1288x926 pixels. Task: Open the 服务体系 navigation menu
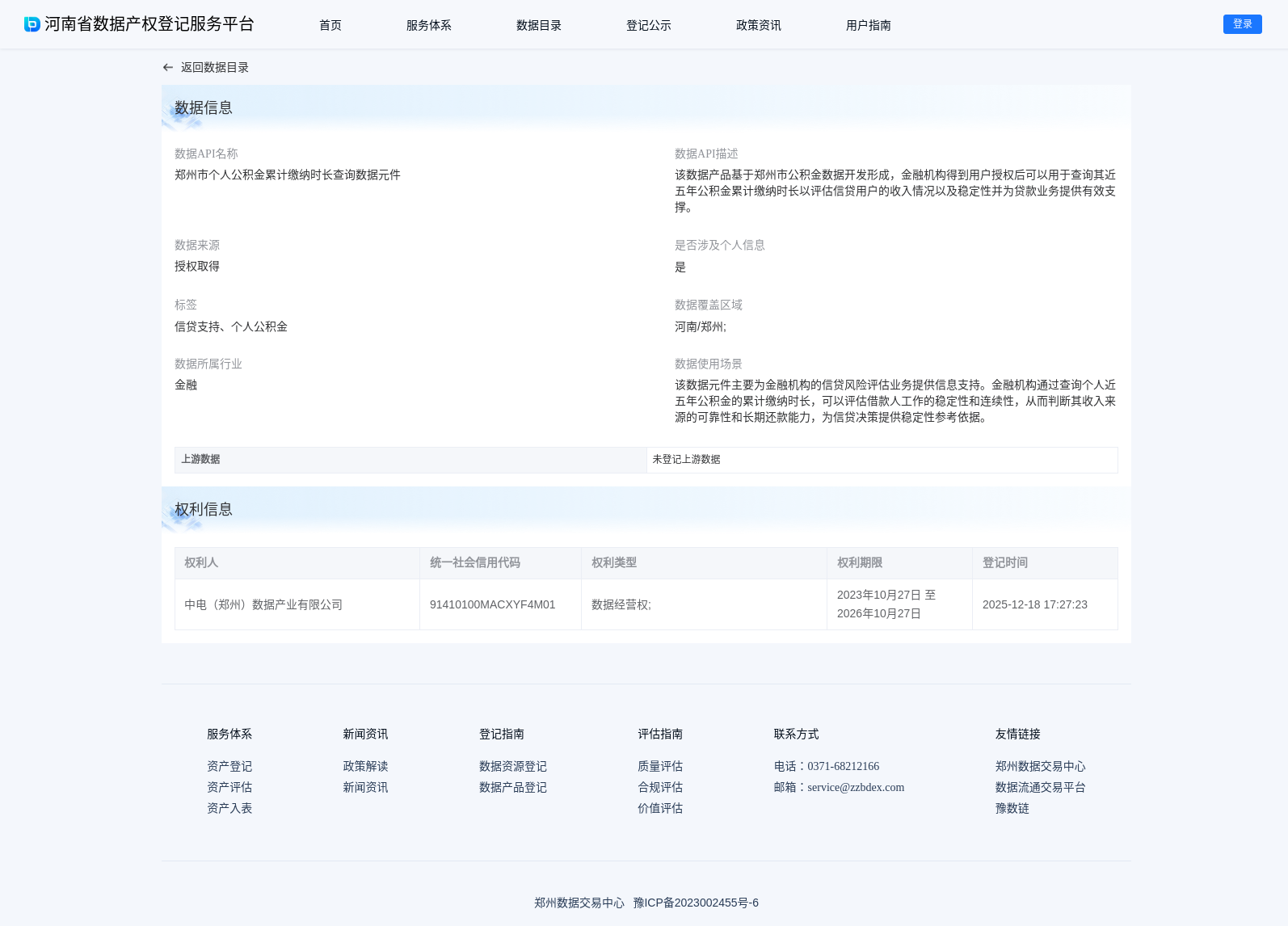tap(429, 25)
